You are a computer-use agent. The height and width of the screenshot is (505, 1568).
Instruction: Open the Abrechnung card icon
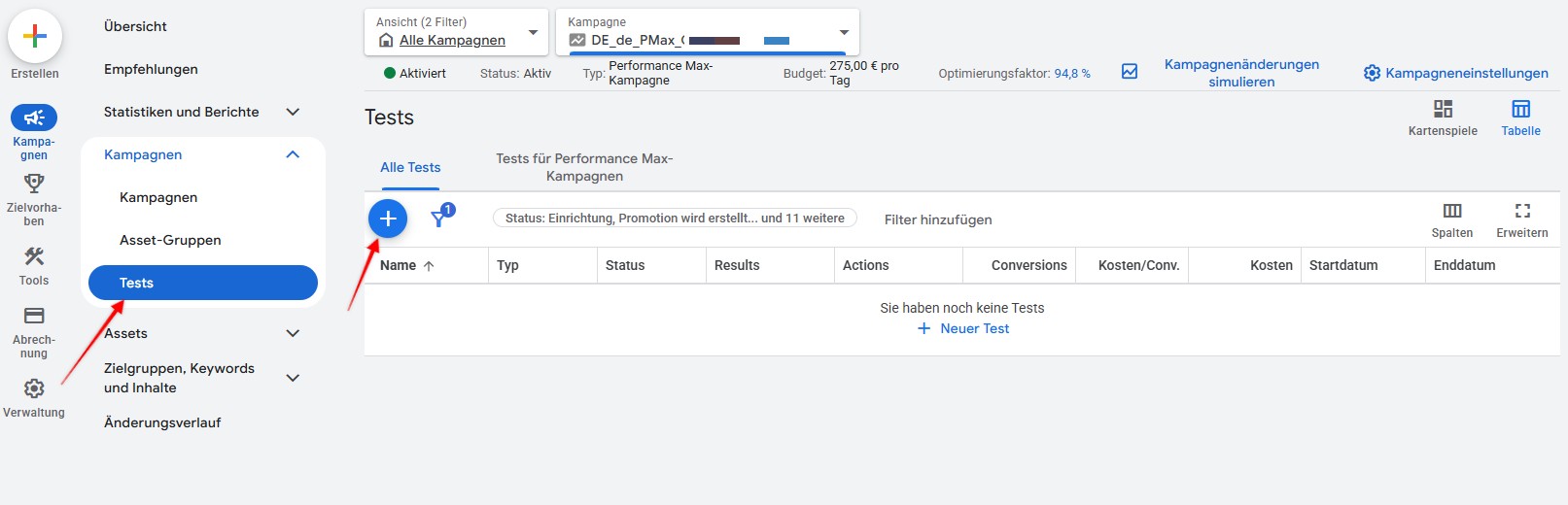click(x=34, y=316)
